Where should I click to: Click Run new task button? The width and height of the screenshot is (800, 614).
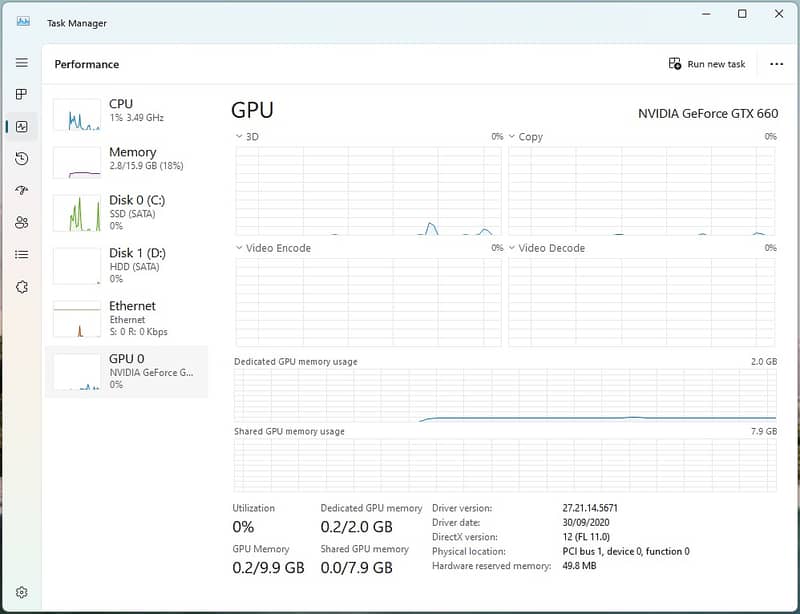coord(707,64)
